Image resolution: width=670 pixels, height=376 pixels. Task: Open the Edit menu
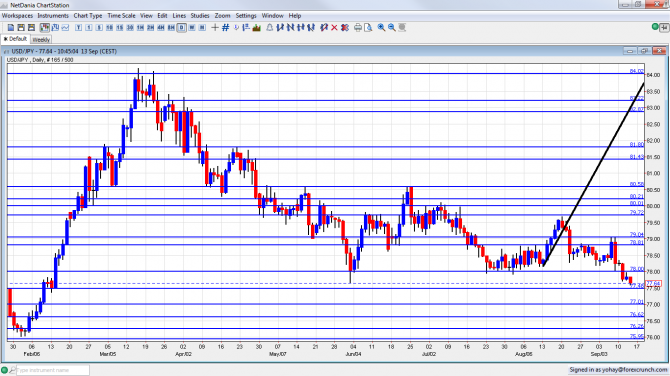coord(162,16)
